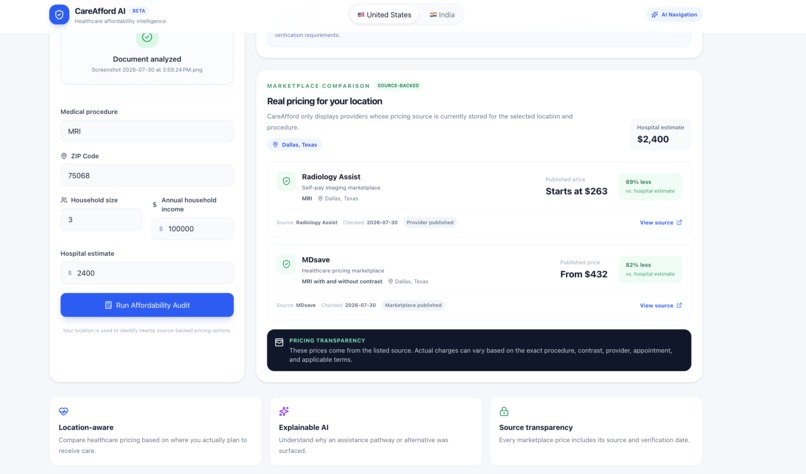Viewport: 806px width, 474px height.
Task: Click the location pin in Radiology Assist row
Action: pyautogui.click(x=320, y=198)
